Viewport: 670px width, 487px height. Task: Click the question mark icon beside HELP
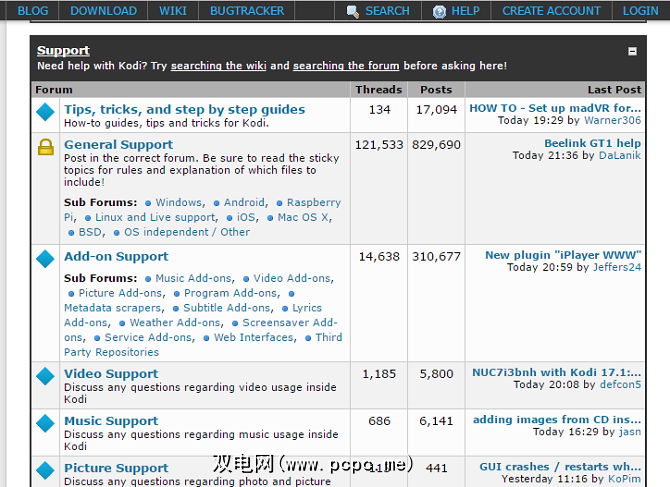click(x=439, y=12)
